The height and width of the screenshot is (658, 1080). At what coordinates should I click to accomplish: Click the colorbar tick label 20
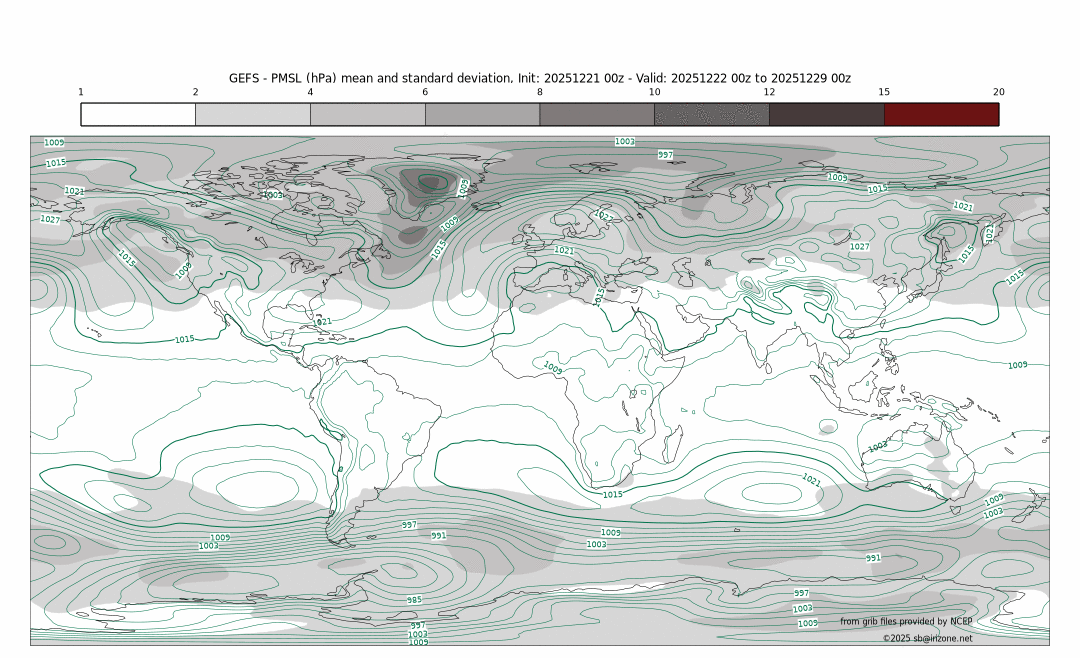coord(998,92)
